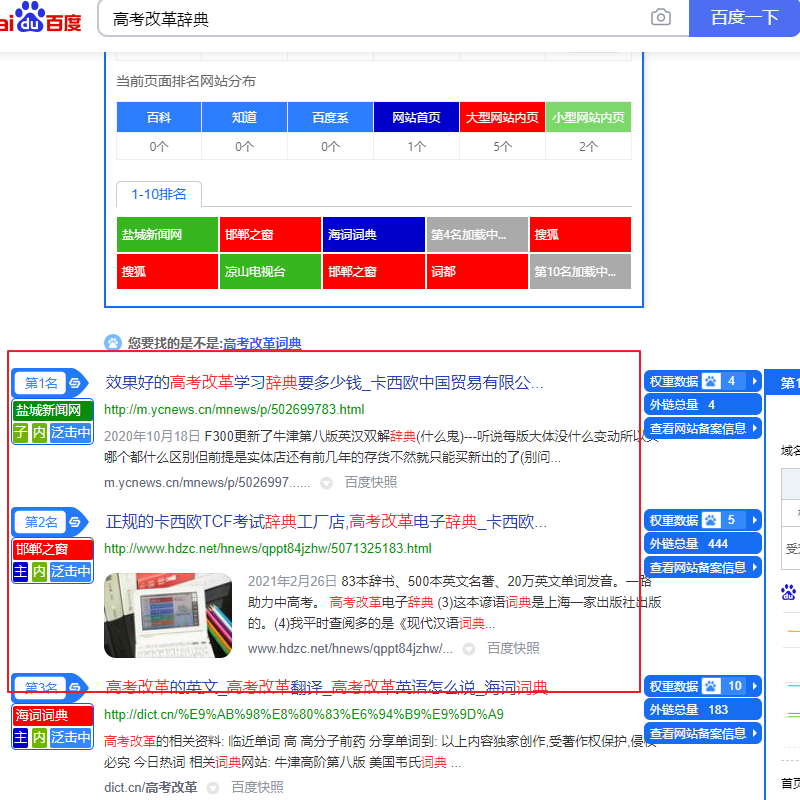Image resolution: width=800 pixels, height=800 pixels.
Task: Click the 百度一下 search button
Action: (x=744, y=18)
